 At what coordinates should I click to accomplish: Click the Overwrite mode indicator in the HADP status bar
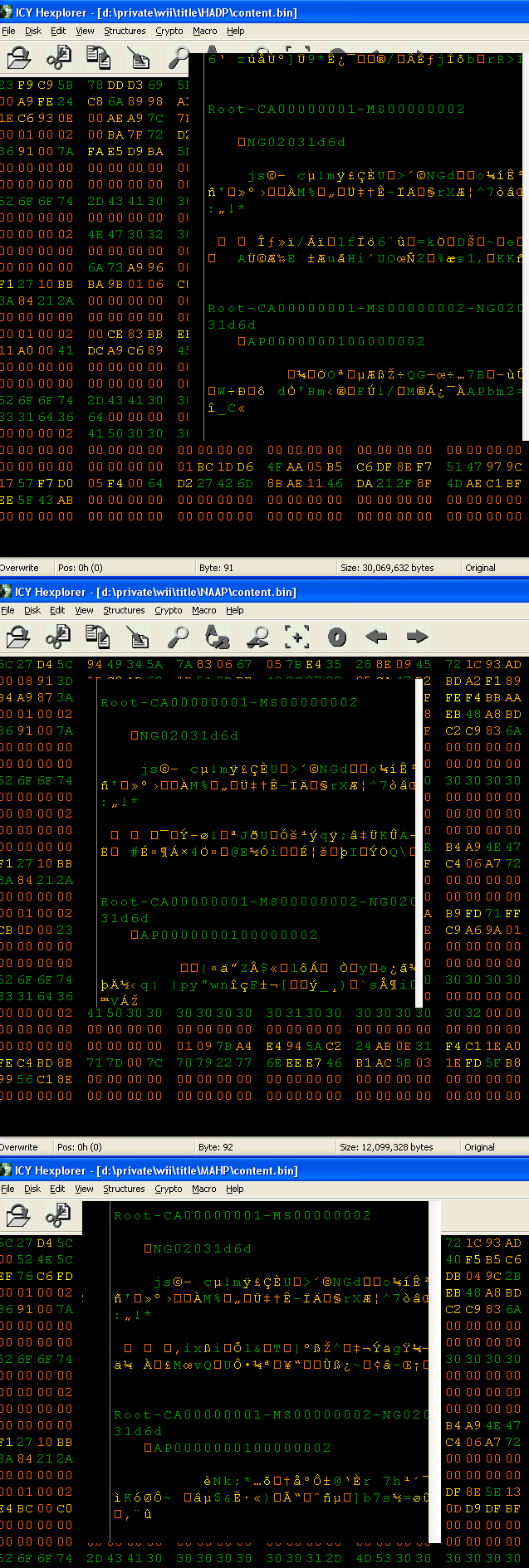(20, 568)
